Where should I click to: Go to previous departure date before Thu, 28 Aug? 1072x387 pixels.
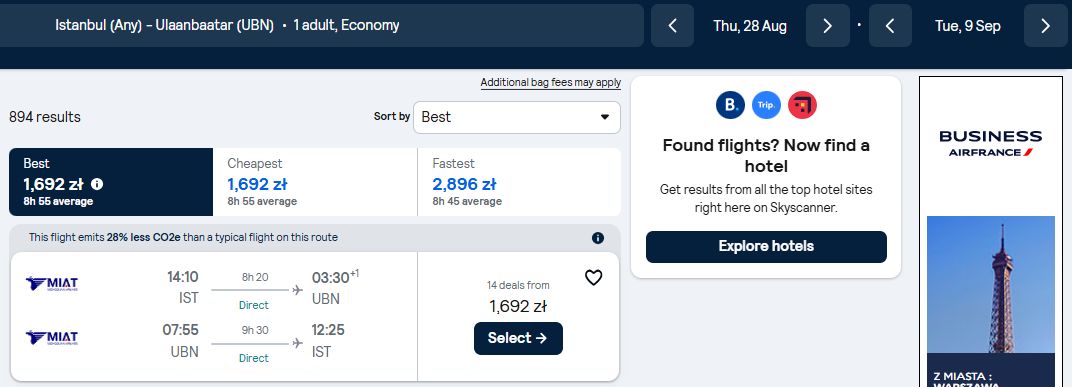[x=672, y=26]
